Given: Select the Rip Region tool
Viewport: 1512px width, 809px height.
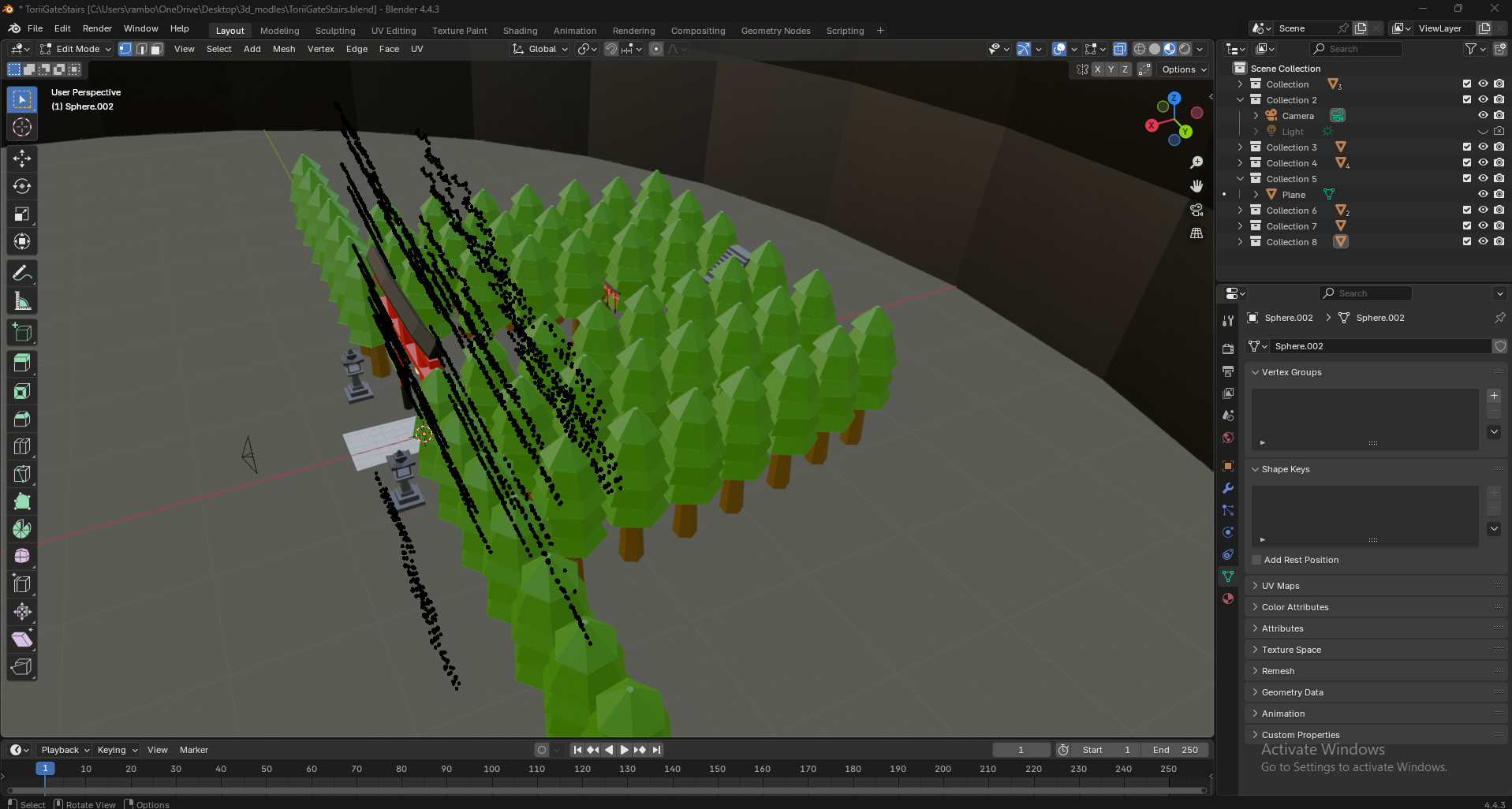Looking at the screenshot, I should click(x=22, y=667).
